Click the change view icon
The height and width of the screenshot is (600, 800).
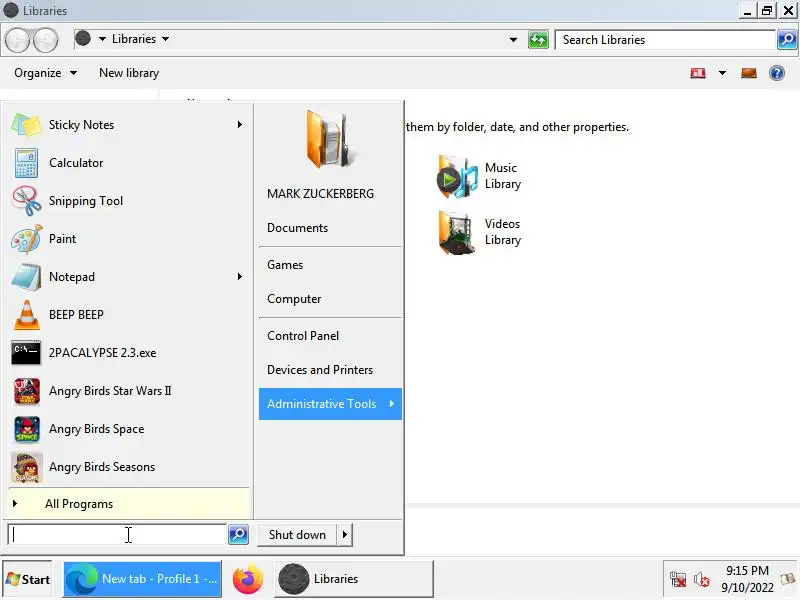point(698,73)
